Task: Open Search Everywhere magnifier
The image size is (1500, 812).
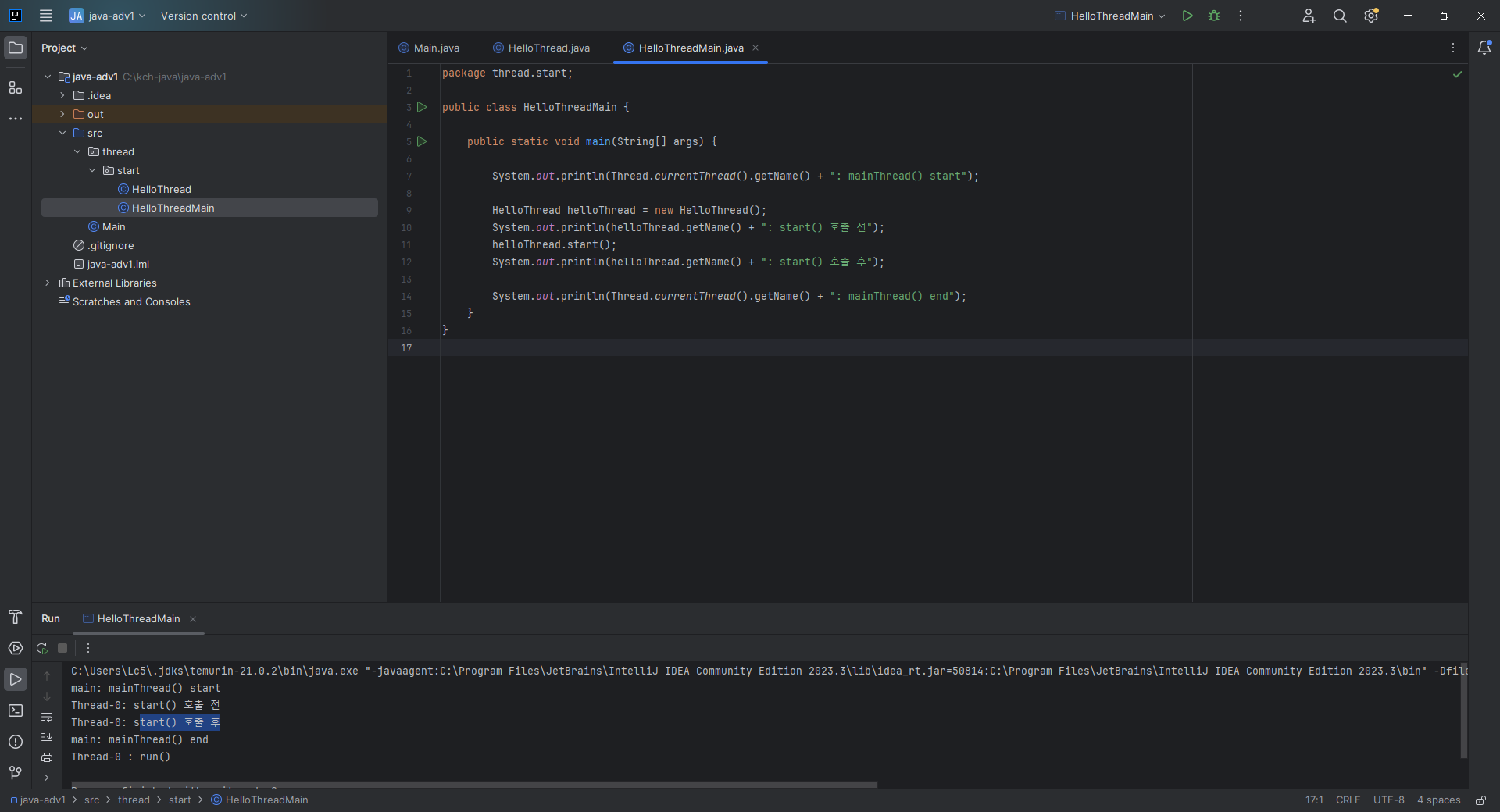Action: [1340, 16]
